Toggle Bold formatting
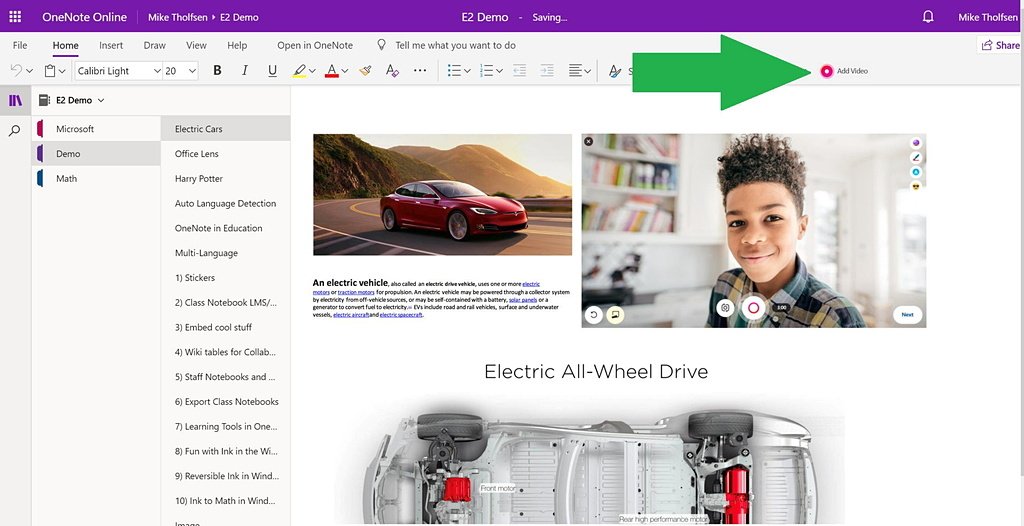 217,71
